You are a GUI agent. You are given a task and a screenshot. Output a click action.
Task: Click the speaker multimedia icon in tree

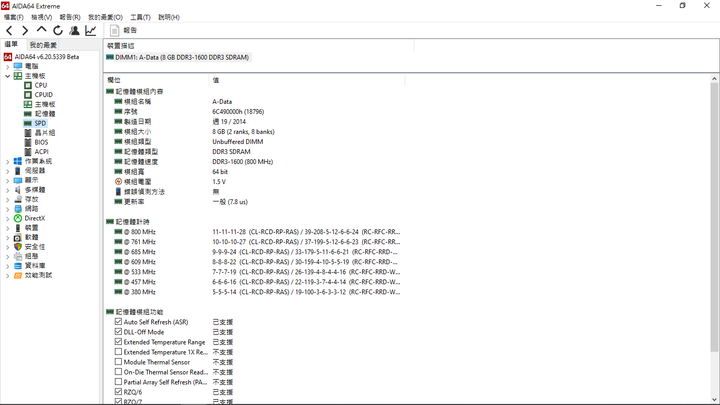pyautogui.click(x=17, y=190)
